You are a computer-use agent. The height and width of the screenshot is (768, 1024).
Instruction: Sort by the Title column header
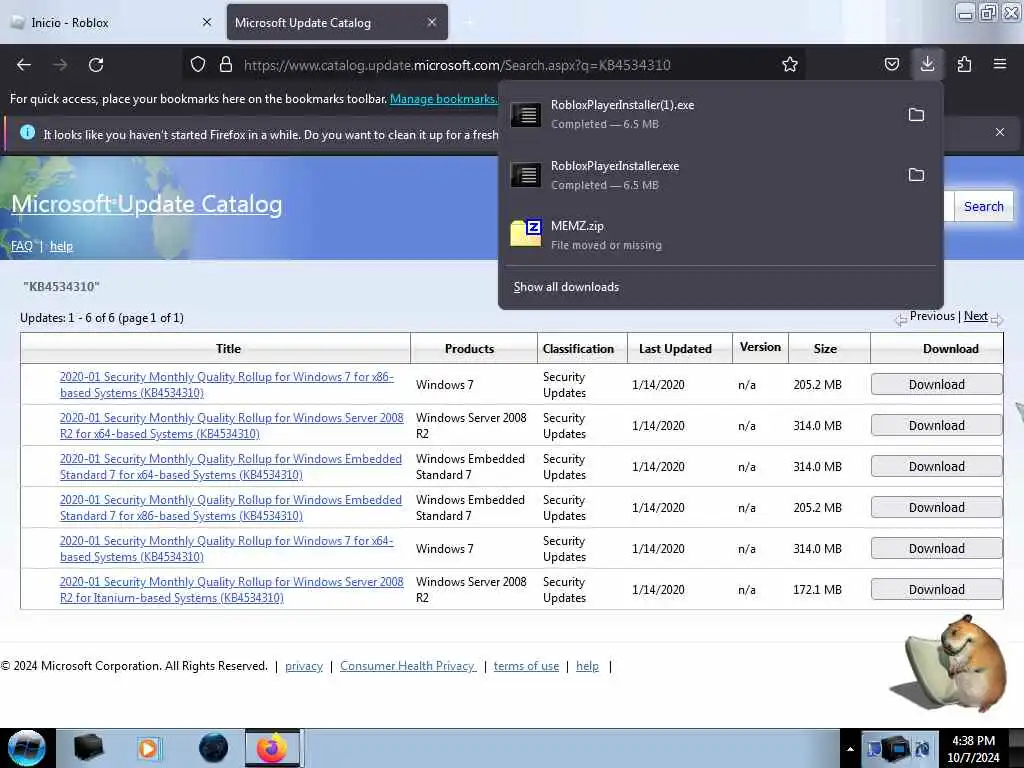[x=229, y=349]
